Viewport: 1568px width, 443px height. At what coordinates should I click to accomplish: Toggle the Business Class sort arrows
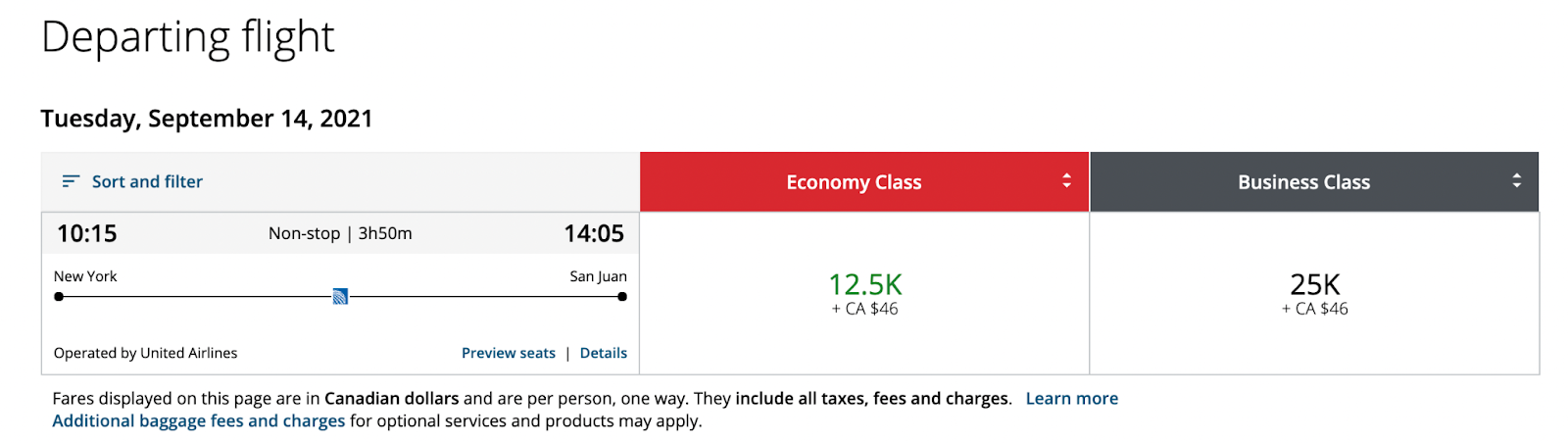pos(1516,181)
